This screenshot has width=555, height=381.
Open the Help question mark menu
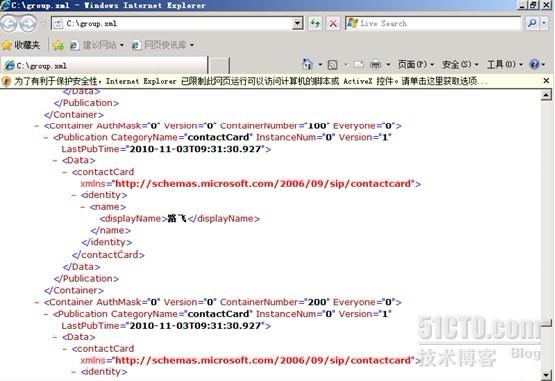[537, 64]
